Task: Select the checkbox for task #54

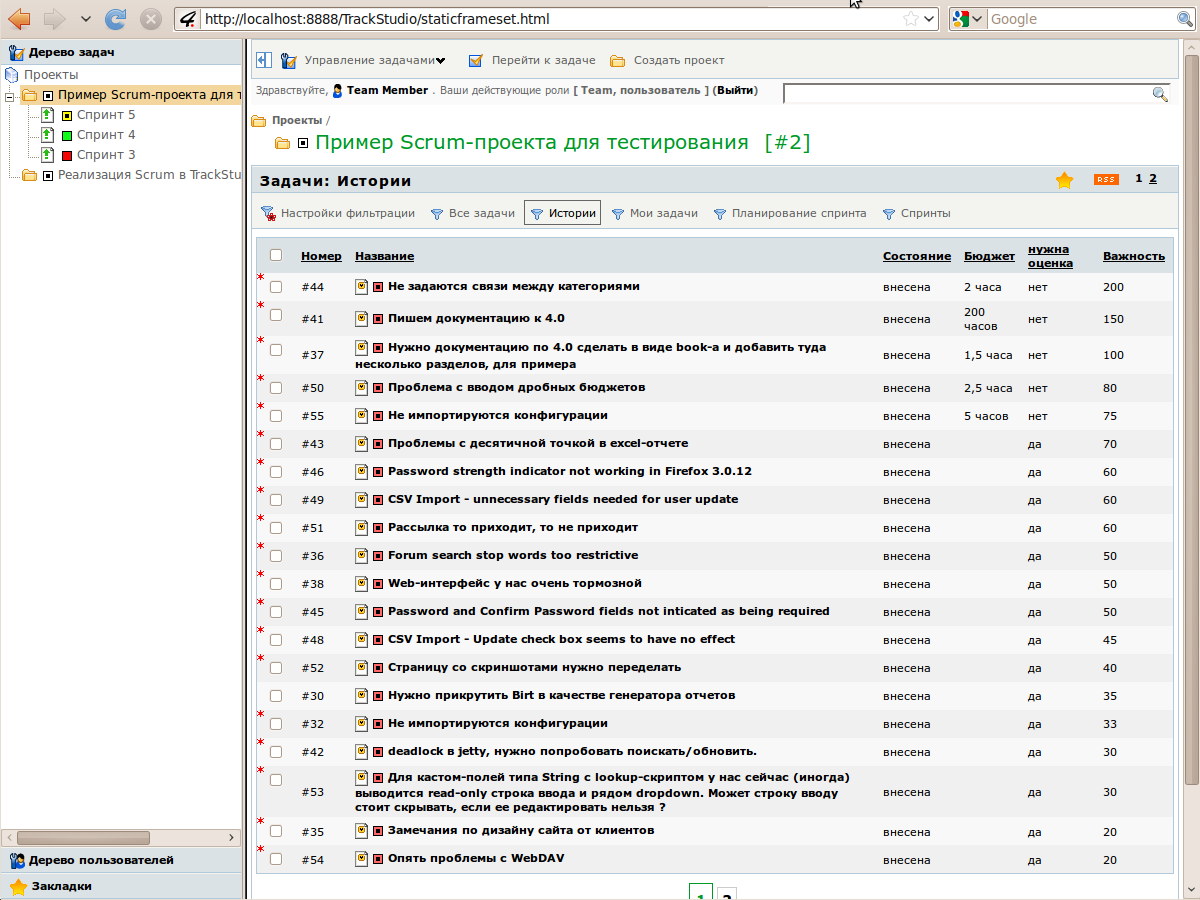Action: tap(276, 859)
